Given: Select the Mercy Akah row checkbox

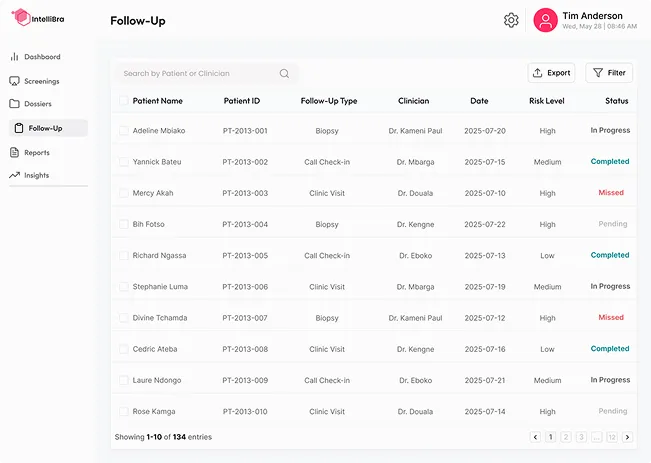Looking at the screenshot, I should click(x=124, y=193).
